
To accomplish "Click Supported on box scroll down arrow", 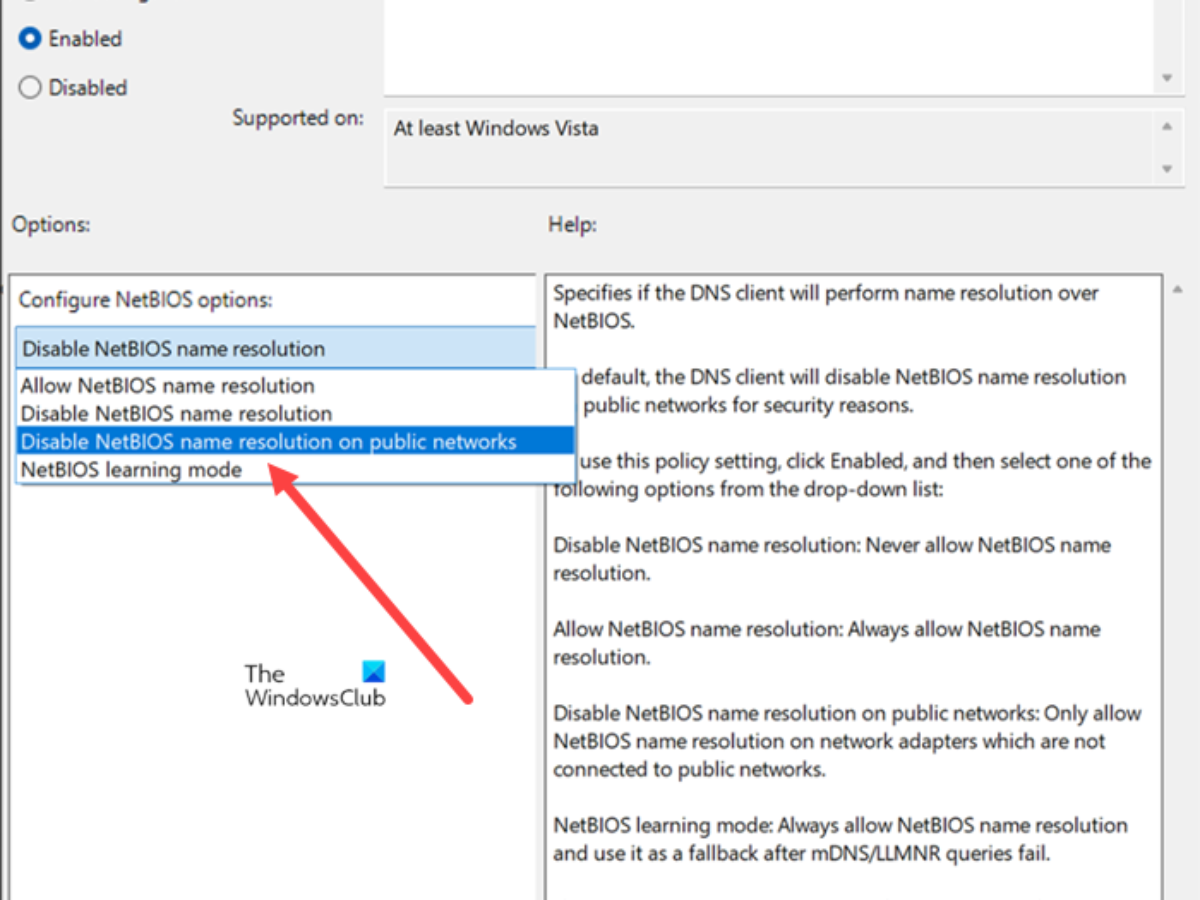I will click(1166, 169).
